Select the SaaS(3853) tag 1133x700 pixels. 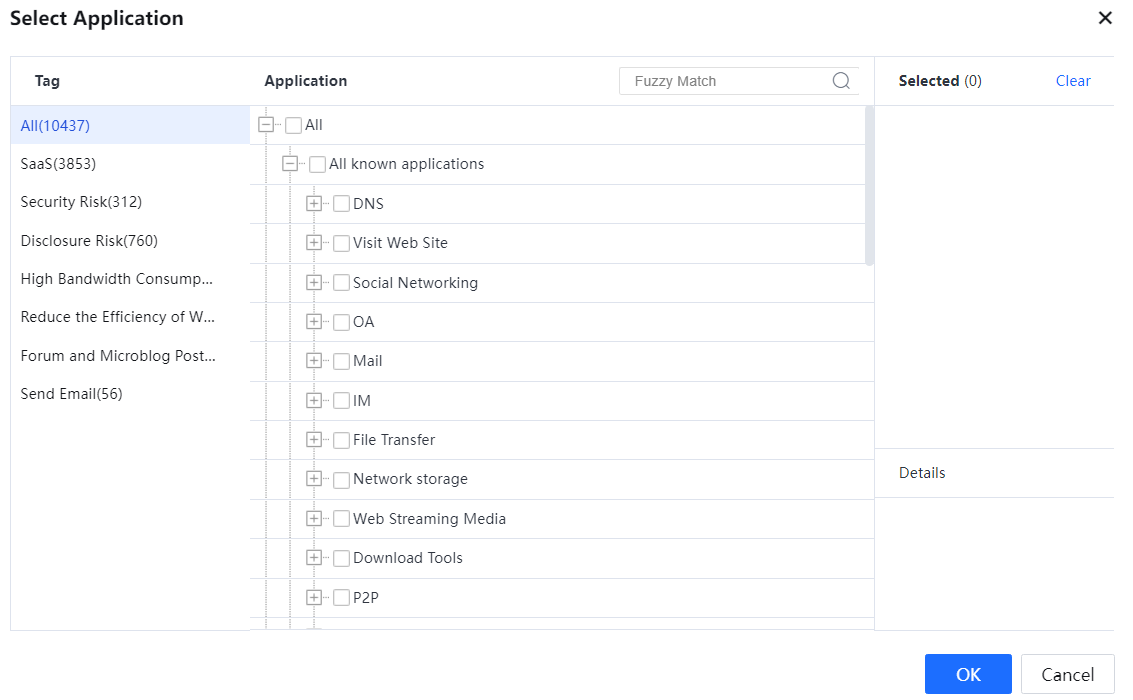(58, 163)
